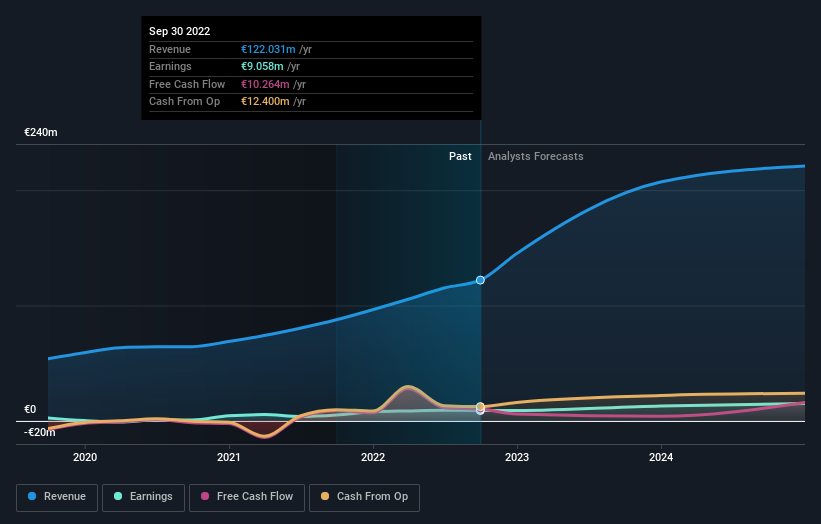This screenshot has height=524, width=821.
Task: Click the Past label on chart
Action: [460, 156]
